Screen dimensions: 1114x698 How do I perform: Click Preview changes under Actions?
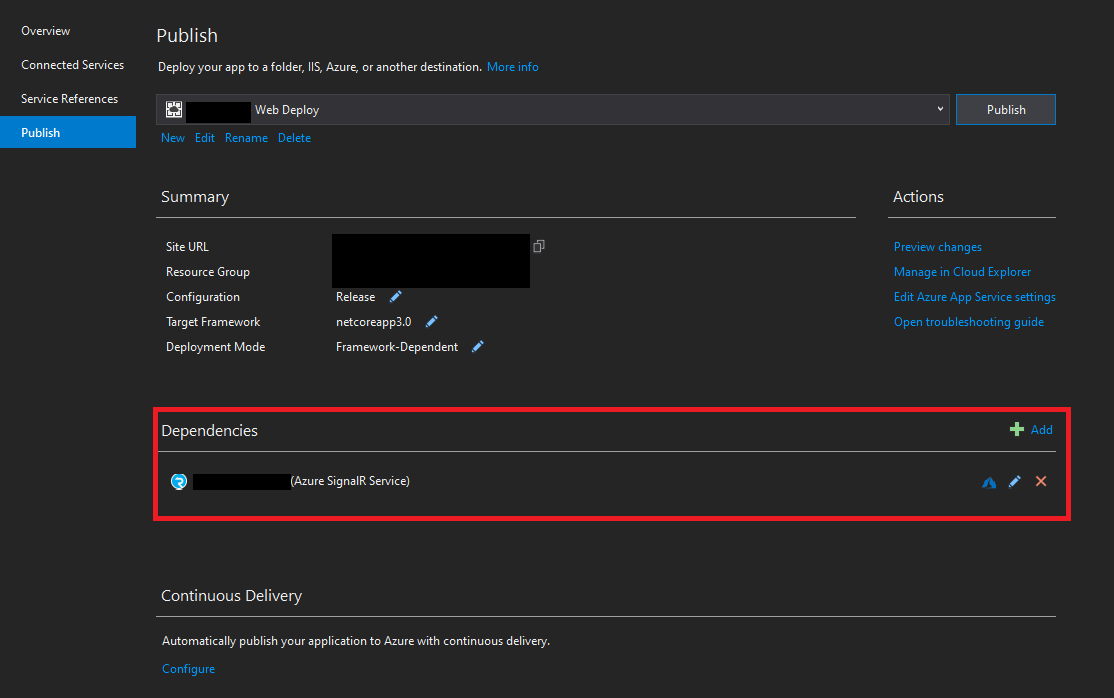point(937,246)
